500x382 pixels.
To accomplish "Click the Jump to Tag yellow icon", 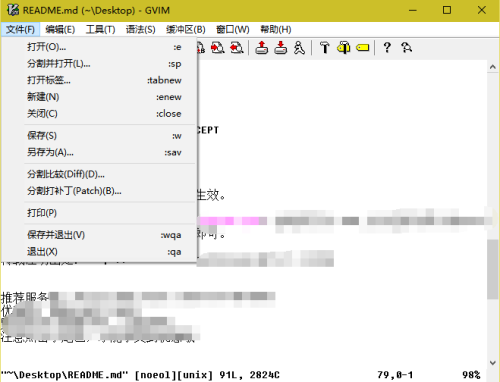I will coord(363,48).
